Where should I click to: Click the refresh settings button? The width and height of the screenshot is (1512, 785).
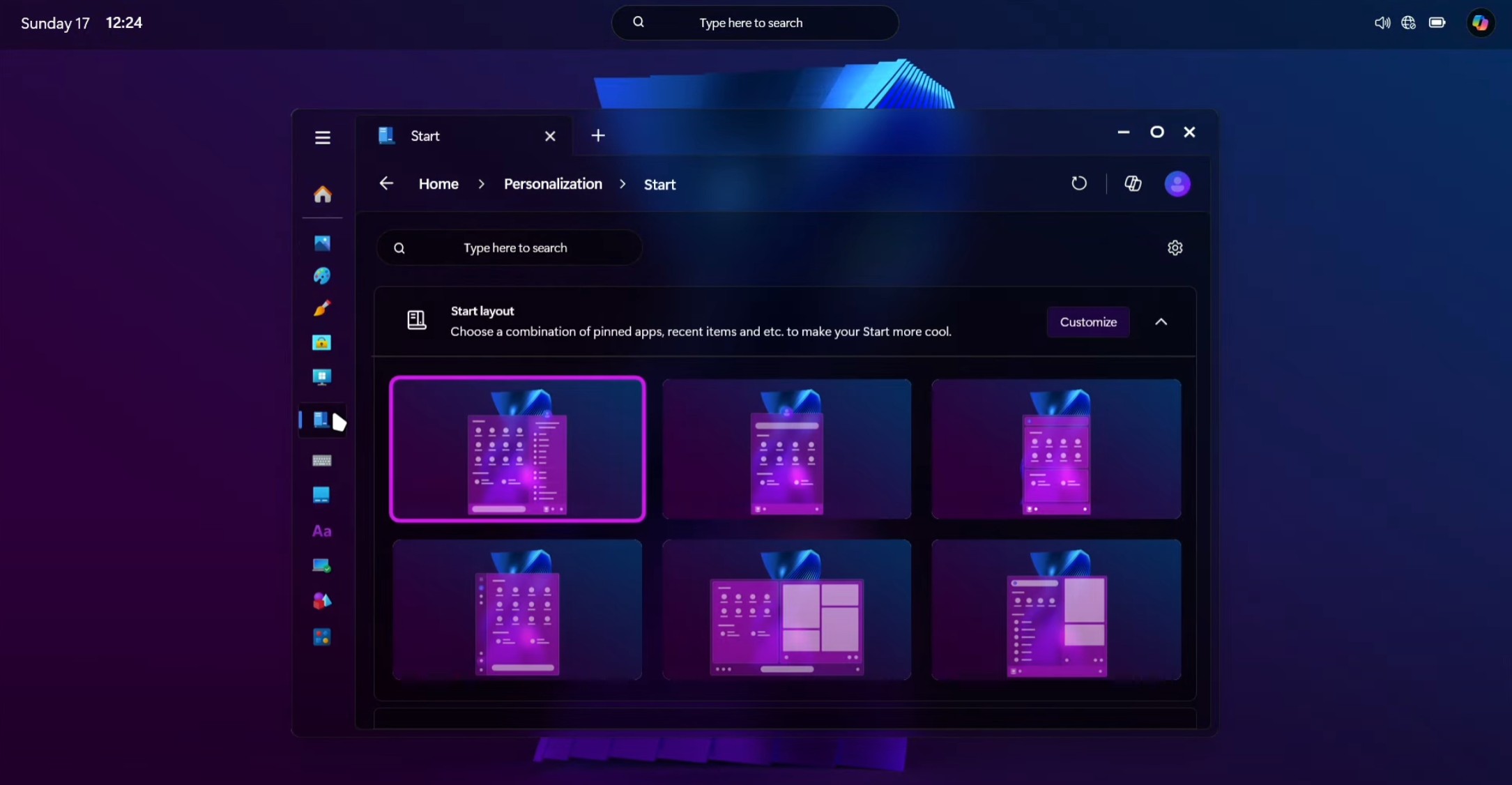[x=1079, y=183]
